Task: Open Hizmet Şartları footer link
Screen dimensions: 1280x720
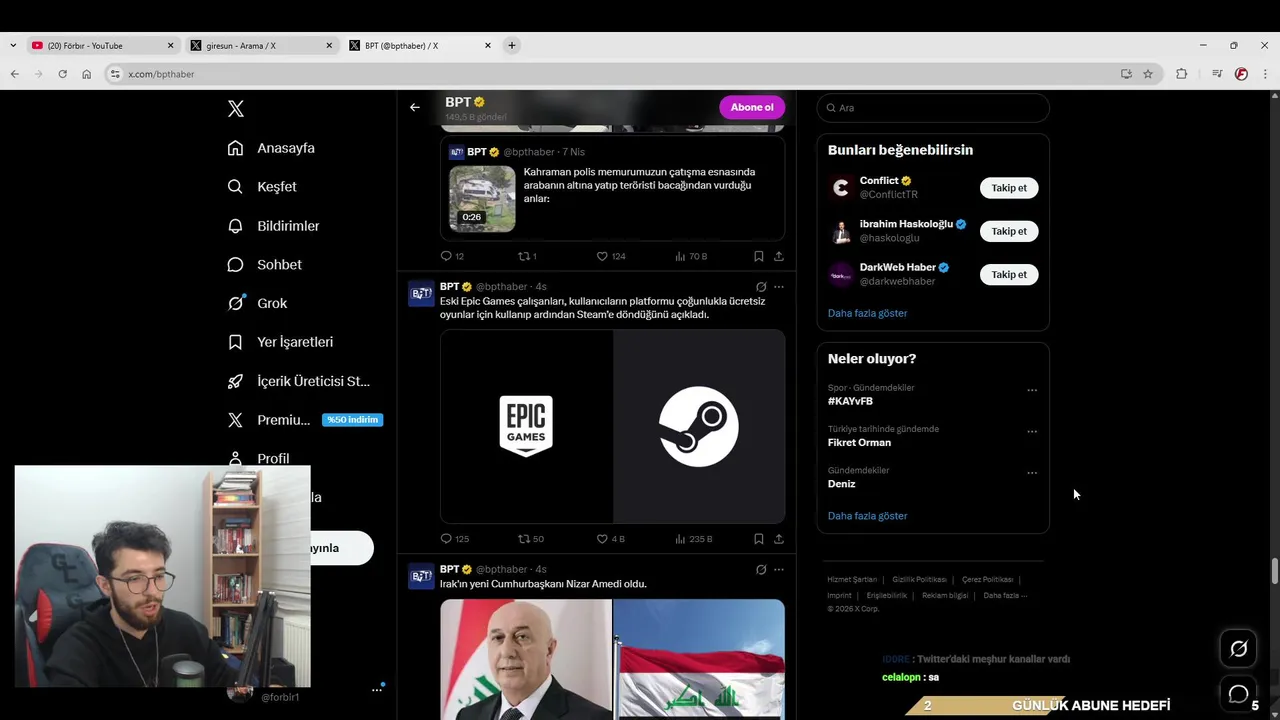Action: (x=852, y=580)
